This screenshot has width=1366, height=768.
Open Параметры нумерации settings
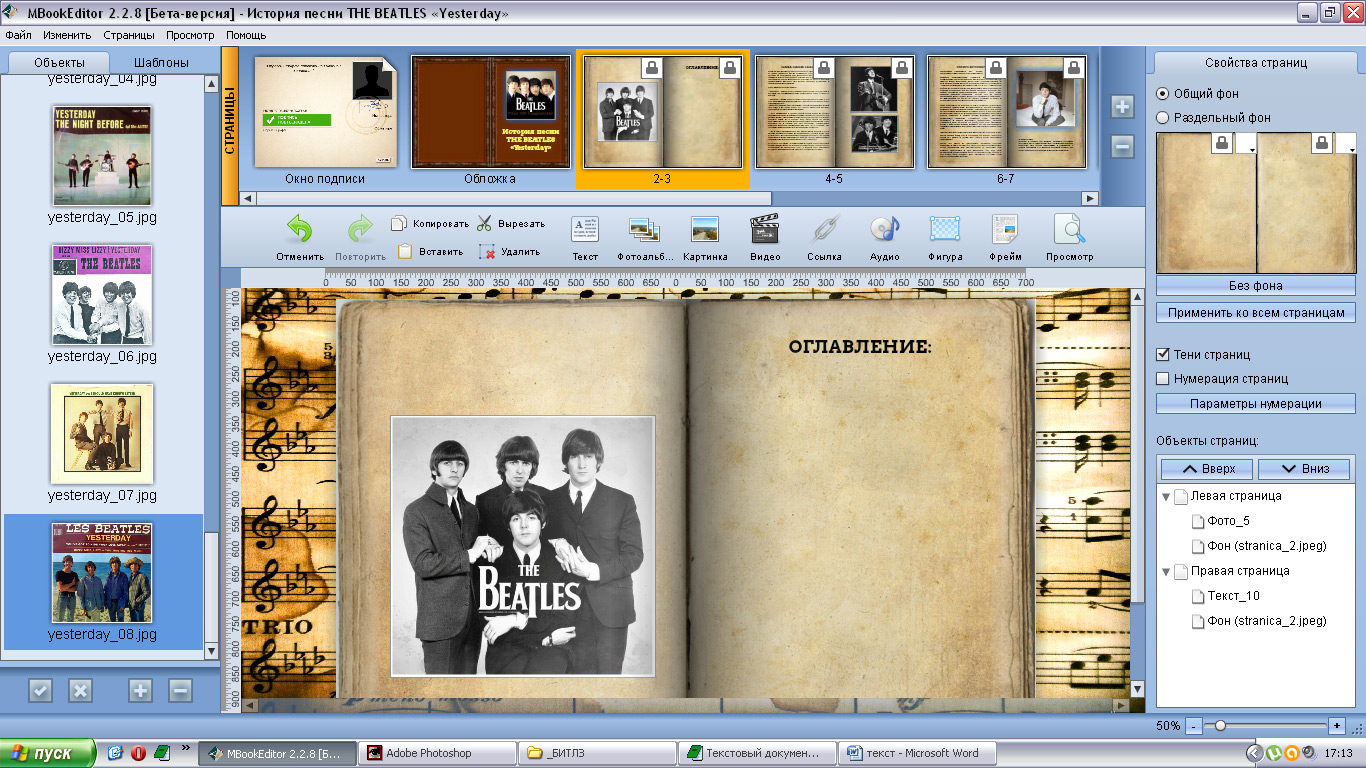(x=1256, y=404)
